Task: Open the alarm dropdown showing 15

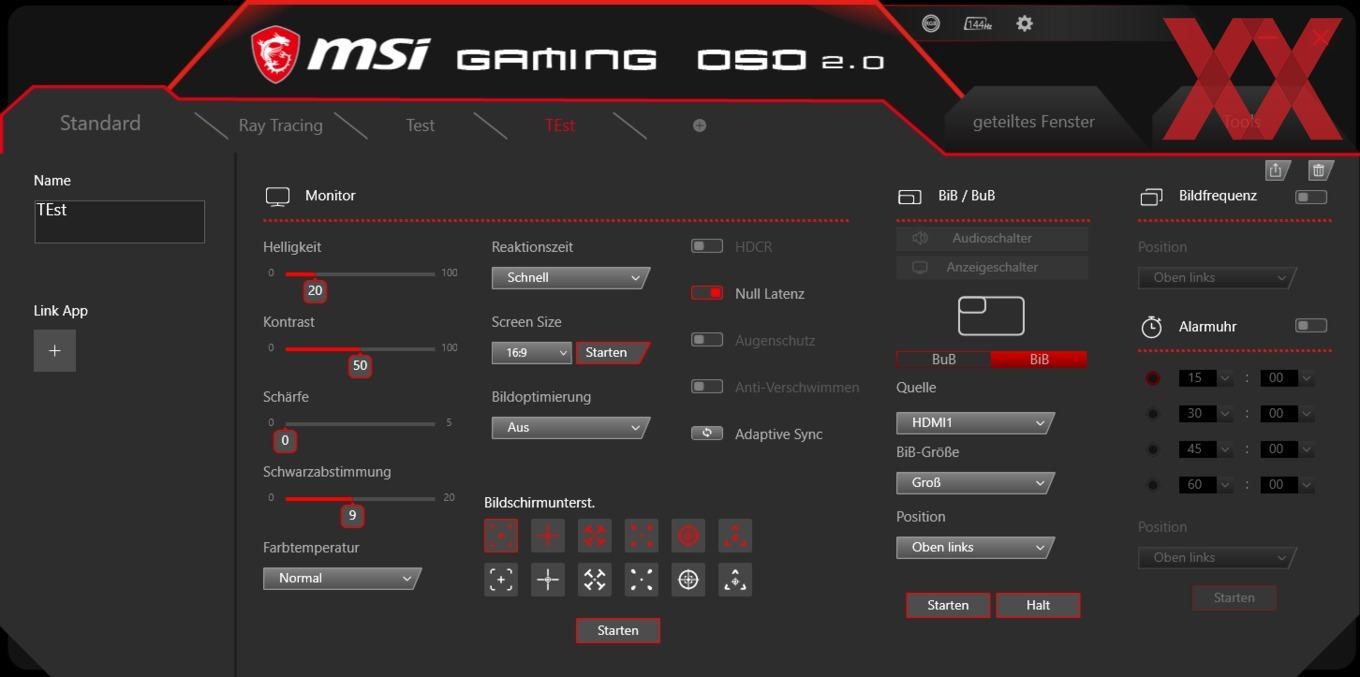Action: [x=1206, y=378]
